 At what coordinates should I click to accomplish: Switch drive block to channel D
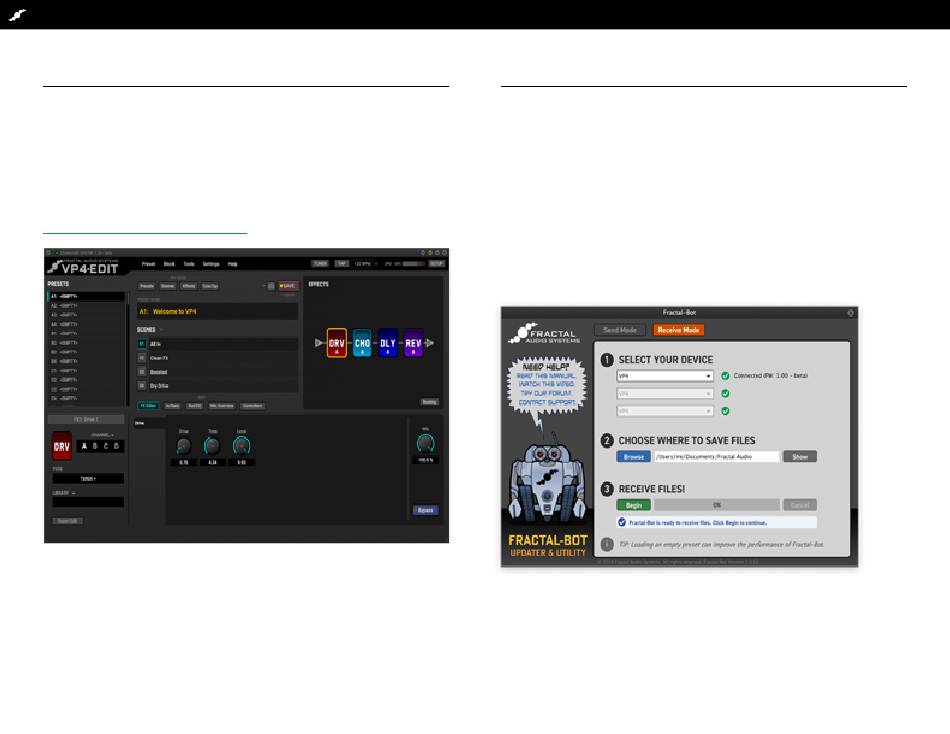coord(116,446)
